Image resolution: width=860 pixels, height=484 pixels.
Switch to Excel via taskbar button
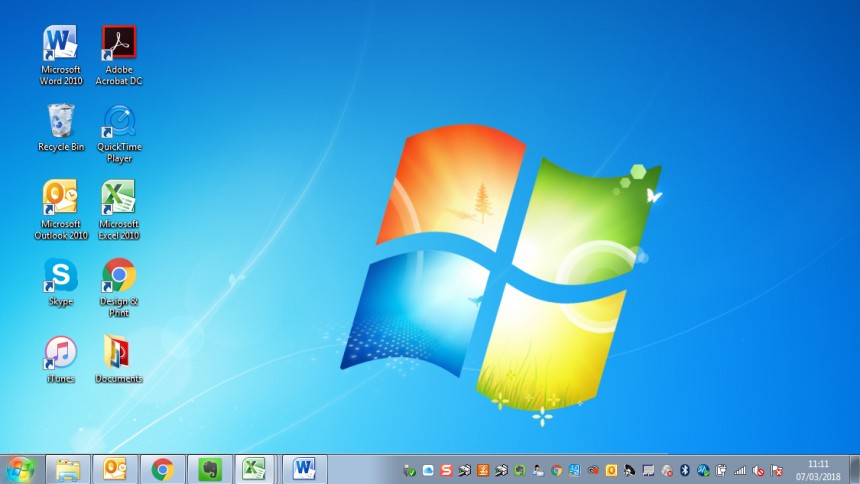point(254,470)
